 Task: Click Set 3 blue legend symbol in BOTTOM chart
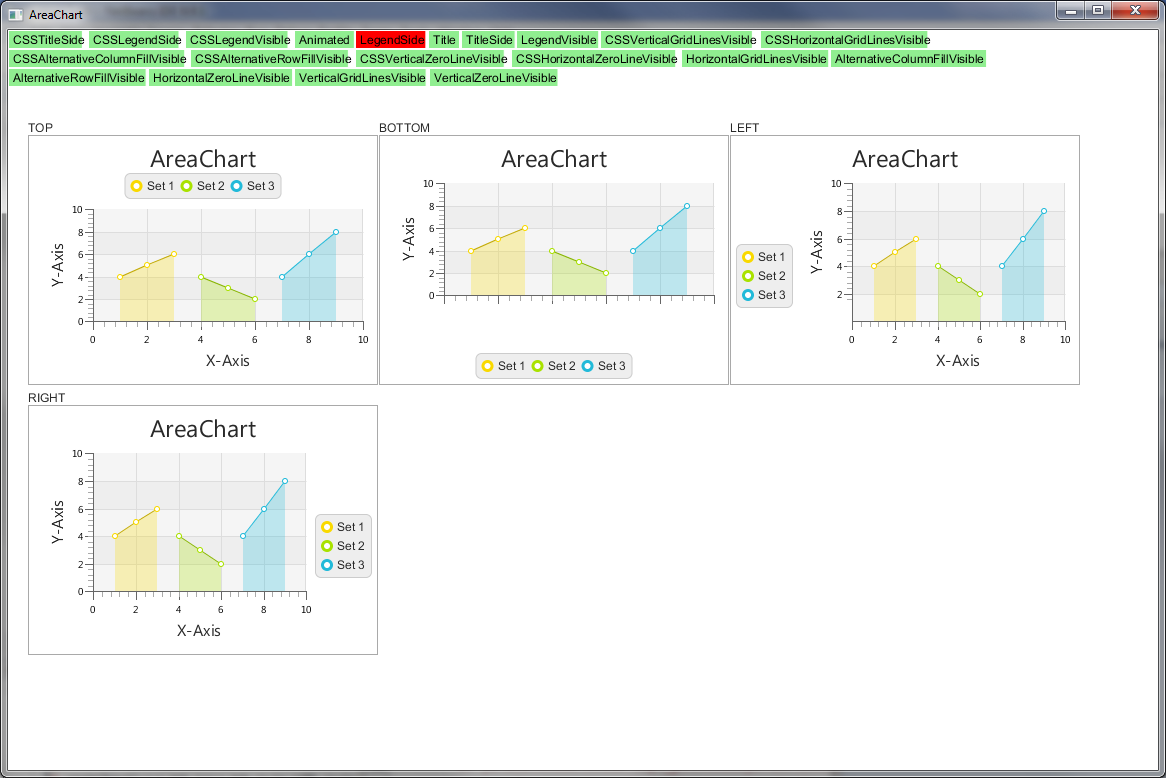tap(588, 366)
